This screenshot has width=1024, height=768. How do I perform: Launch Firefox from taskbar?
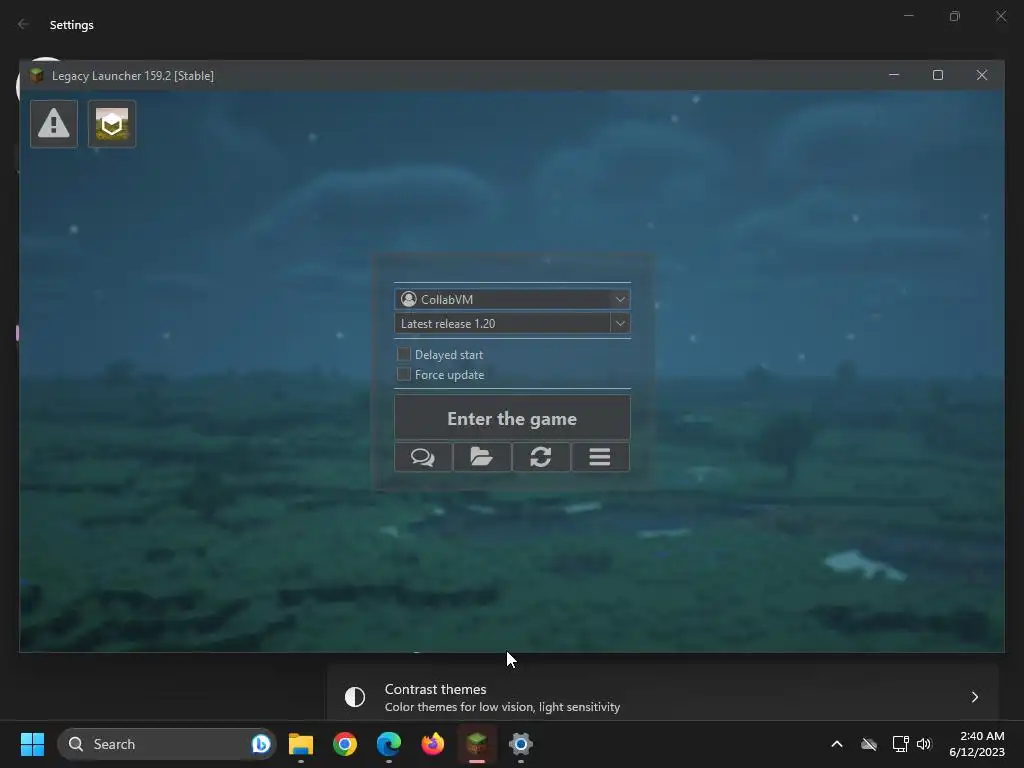click(432, 744)
